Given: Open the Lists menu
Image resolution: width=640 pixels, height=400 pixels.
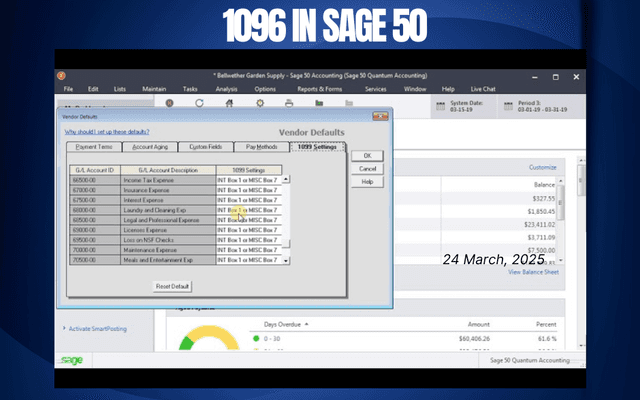Looking at the screenshot, I should click(x=120, y=89).
